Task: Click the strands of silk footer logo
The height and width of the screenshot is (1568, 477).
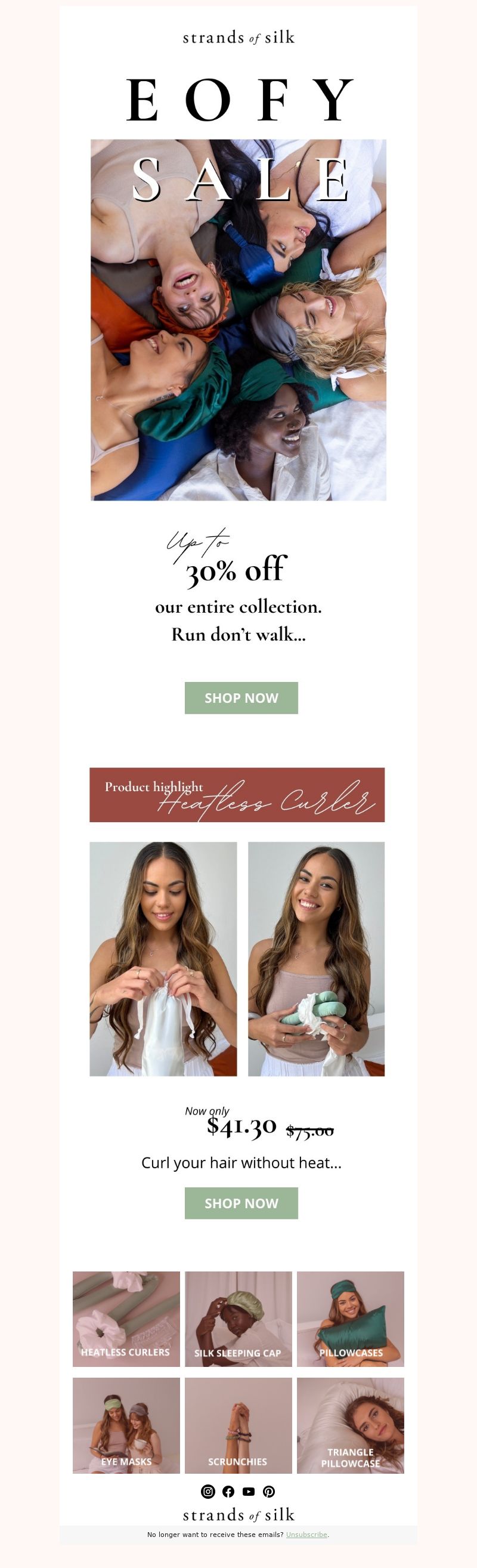Action: pos(238,1515)
